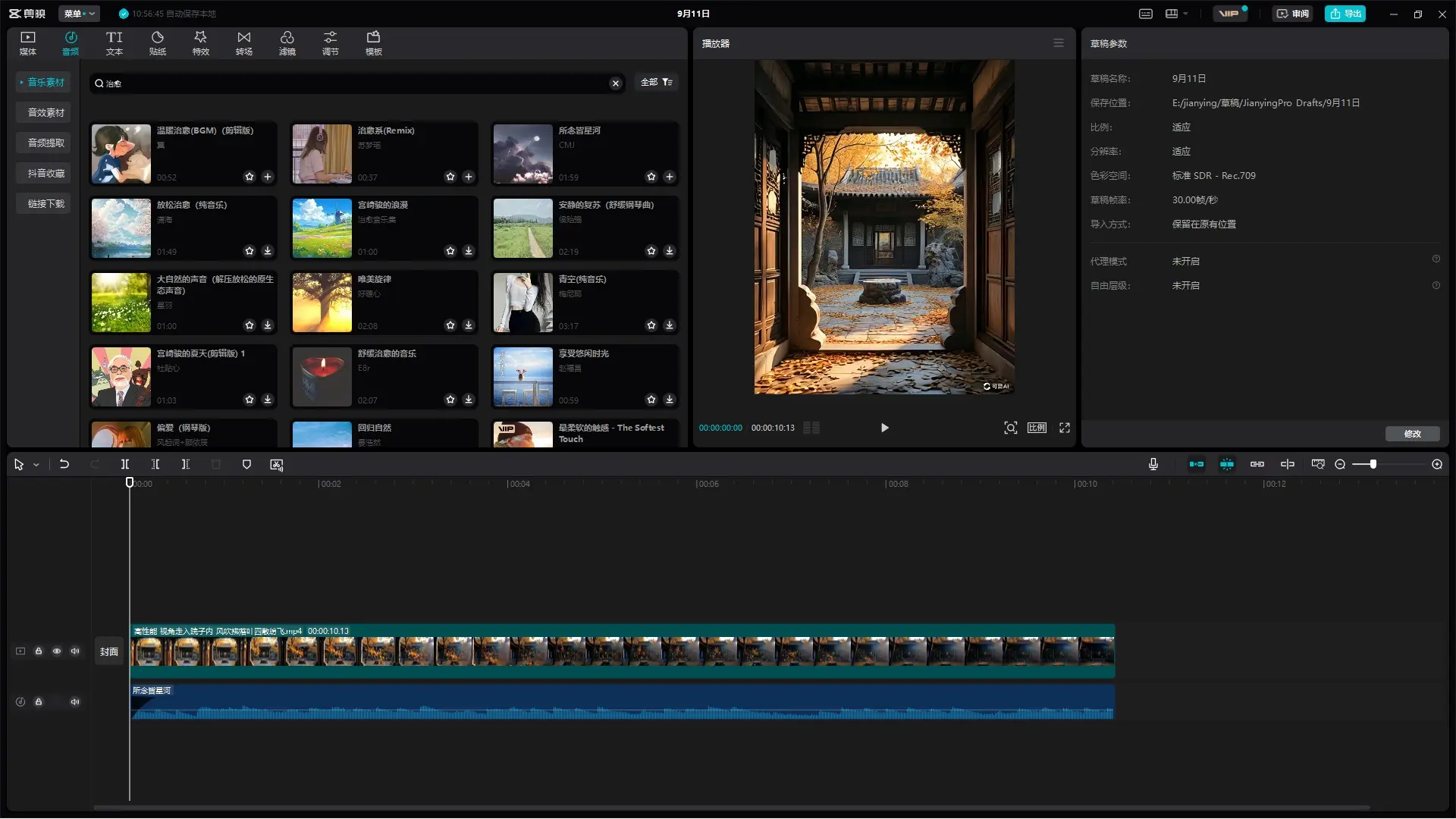The height and width of the screenshot is (819, 1456).
Task: Click the smart audio clipping icon
Action: click(277, 465)
